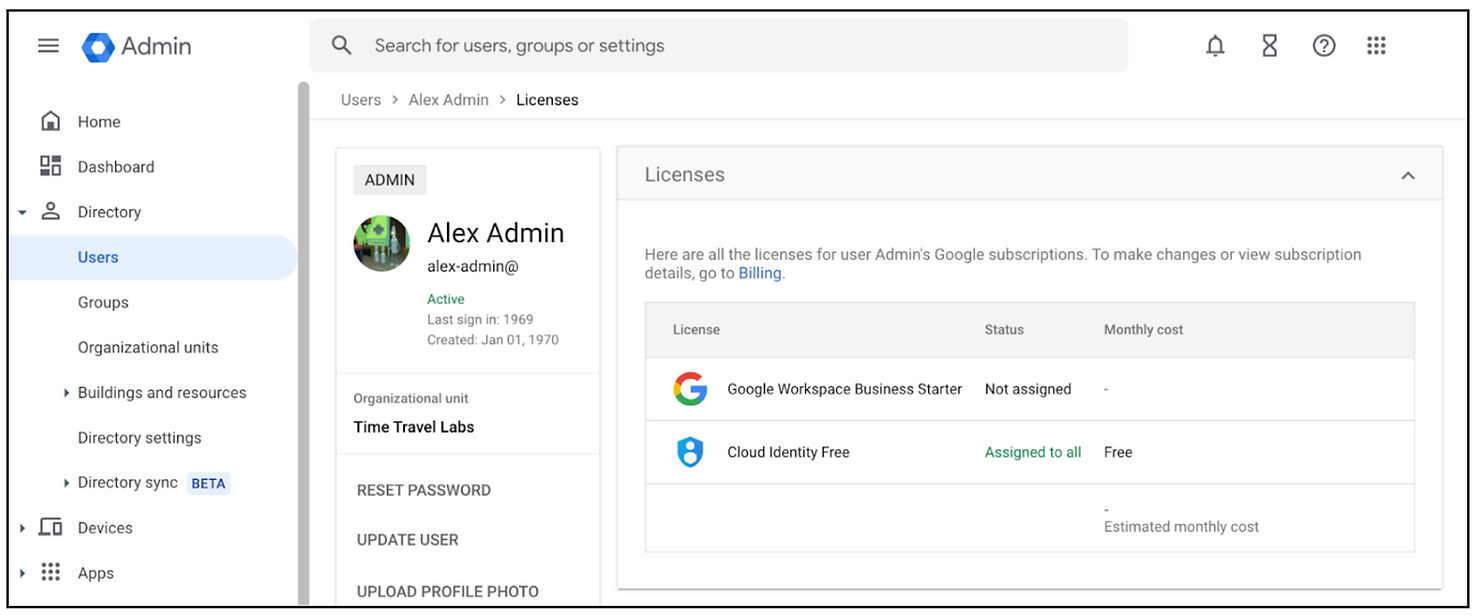
Task: Open the help question mark icon
Action: [1324, 46]
